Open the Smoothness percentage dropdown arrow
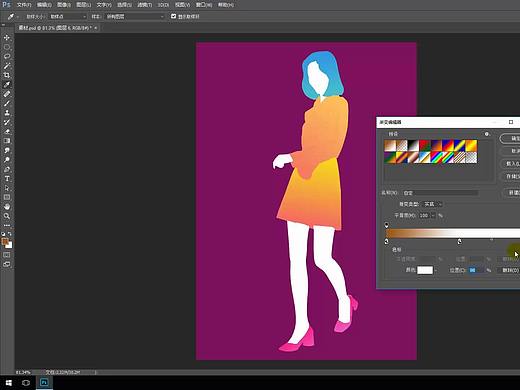Screen dimensions: 520x390 pyautogui.click(x=433, y=215)
